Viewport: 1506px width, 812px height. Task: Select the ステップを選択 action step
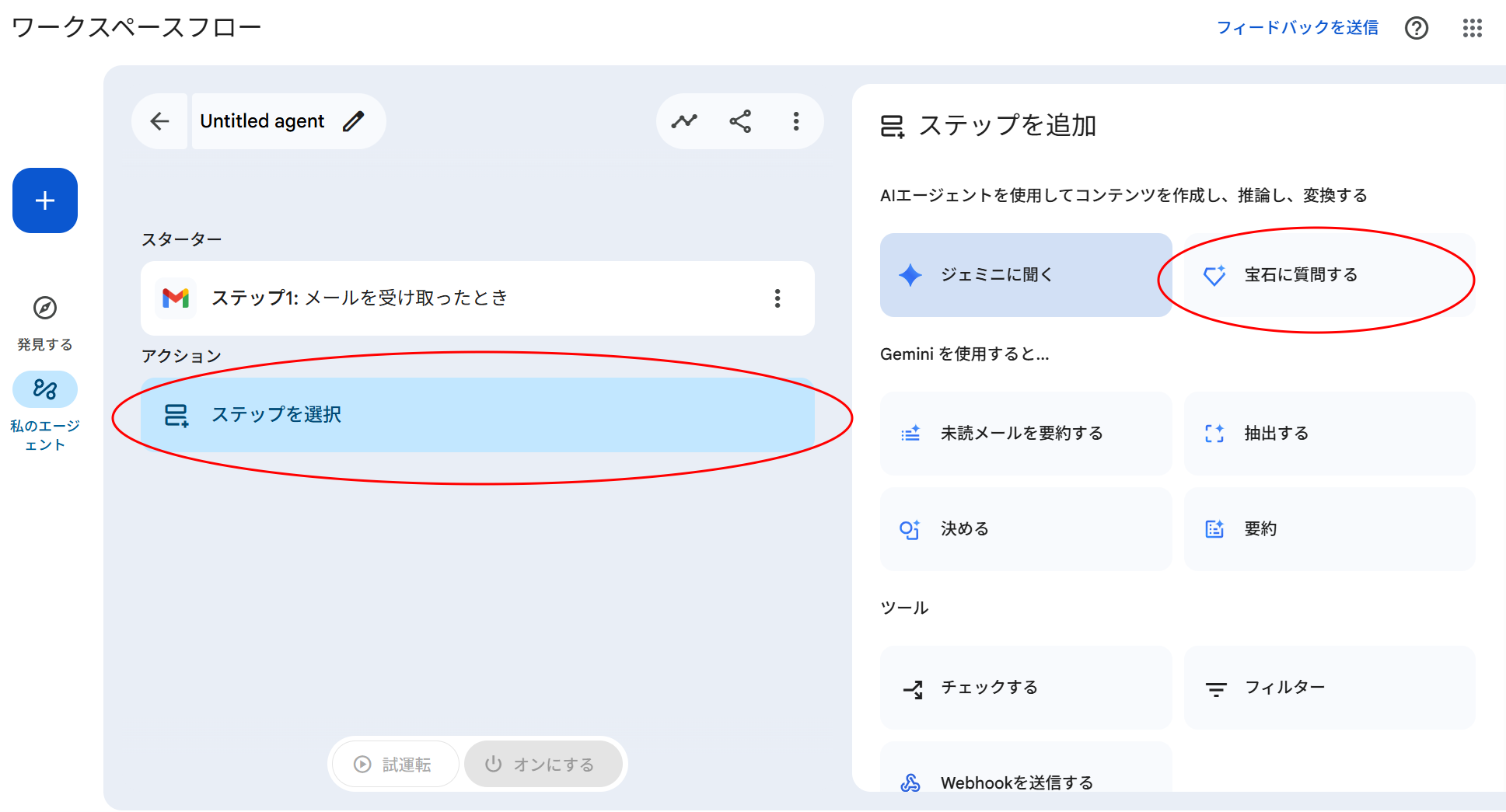(x=477, y=415)
